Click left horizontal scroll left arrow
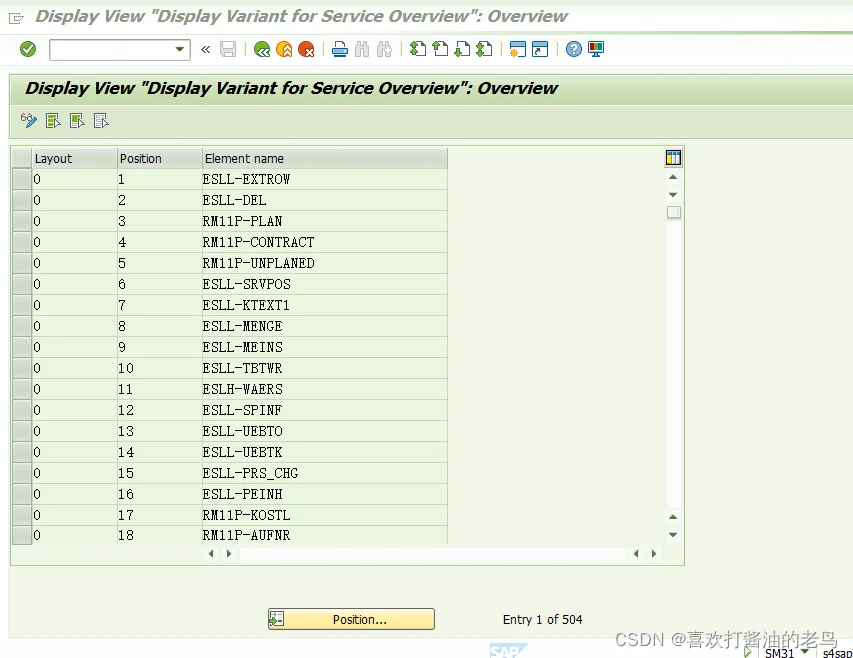This screenshot has width=853, height=658. (x=211, y=554)
